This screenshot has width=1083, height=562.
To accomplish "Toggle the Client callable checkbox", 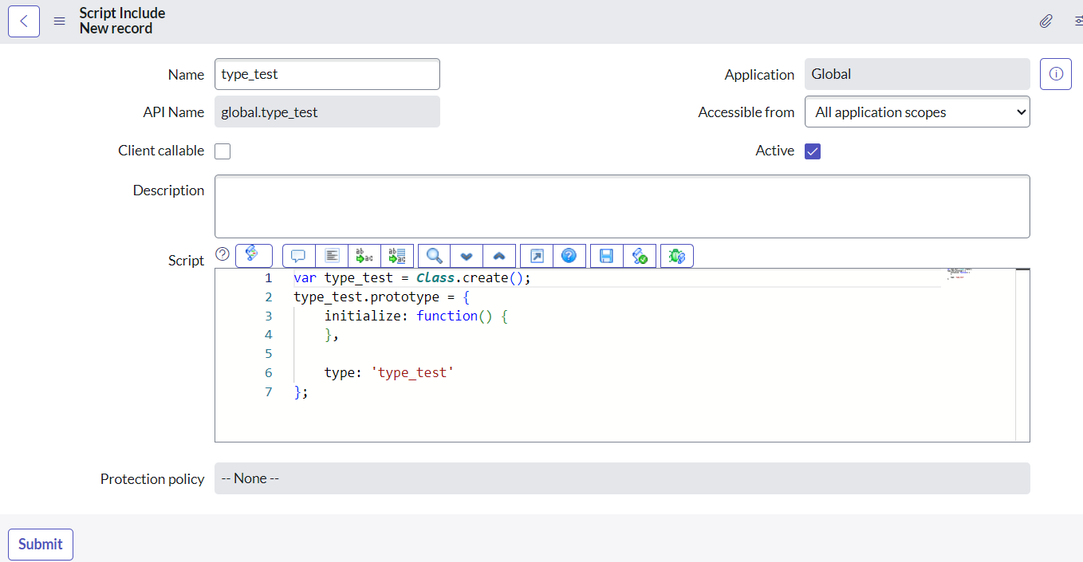I will click(x=222, y=151).
